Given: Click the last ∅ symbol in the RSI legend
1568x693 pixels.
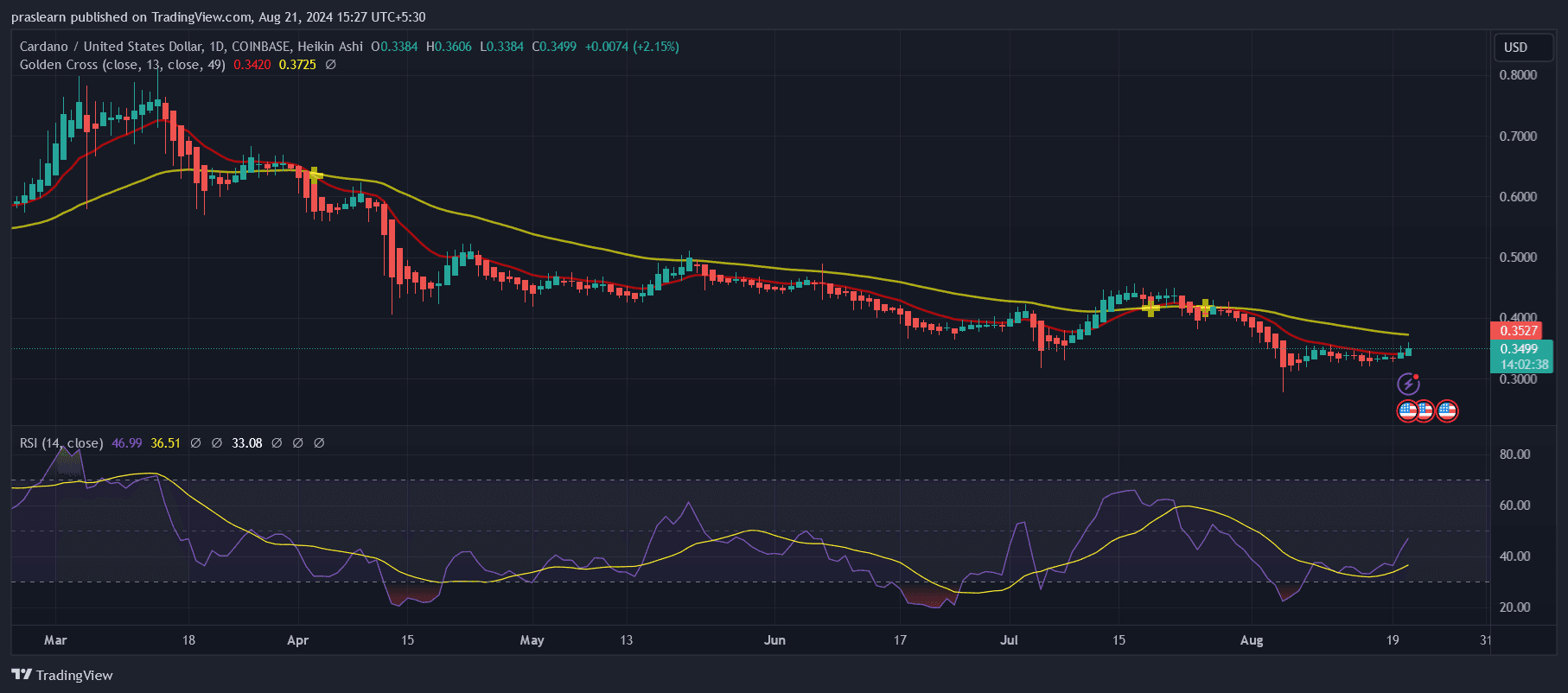Looking at the screenshot, I should [x=319, y=443].
